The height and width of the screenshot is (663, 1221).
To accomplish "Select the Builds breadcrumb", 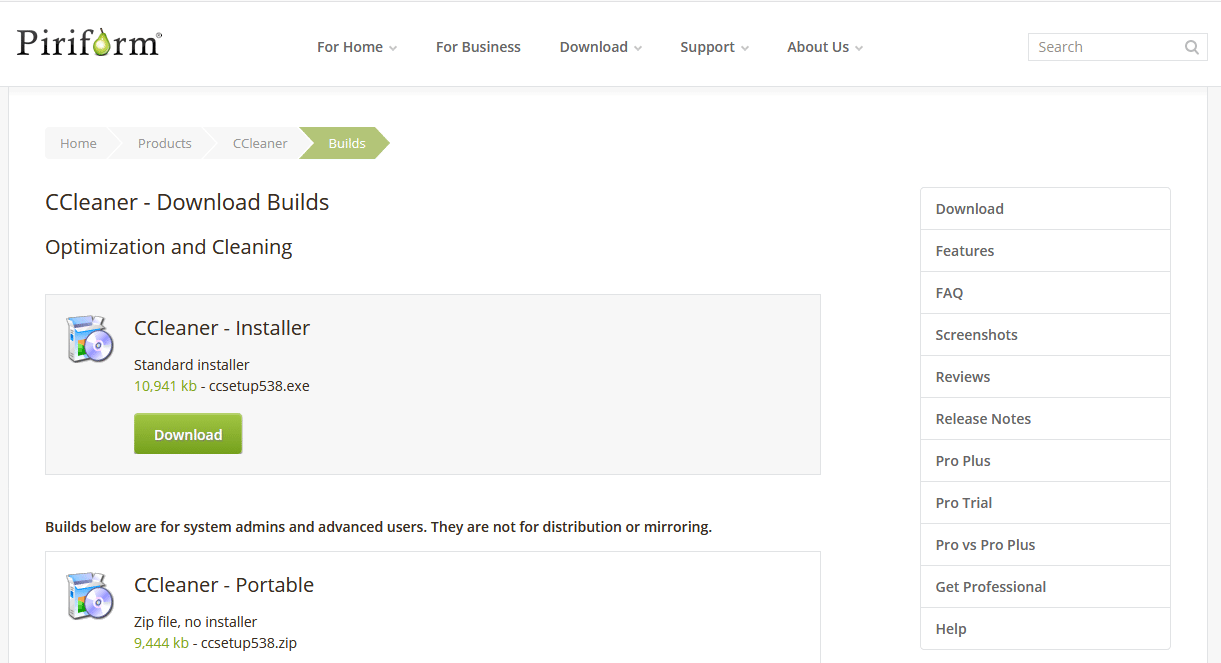I will point(347,143).
